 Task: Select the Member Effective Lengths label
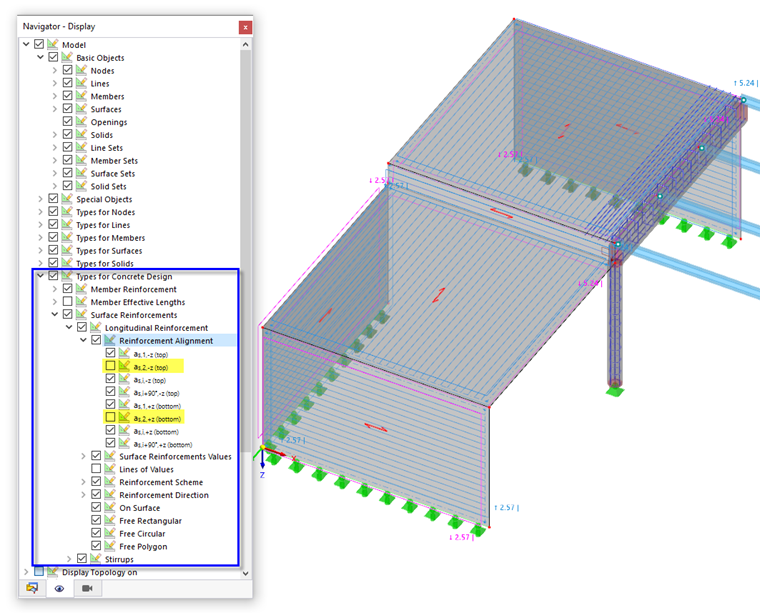coord(138,302)
